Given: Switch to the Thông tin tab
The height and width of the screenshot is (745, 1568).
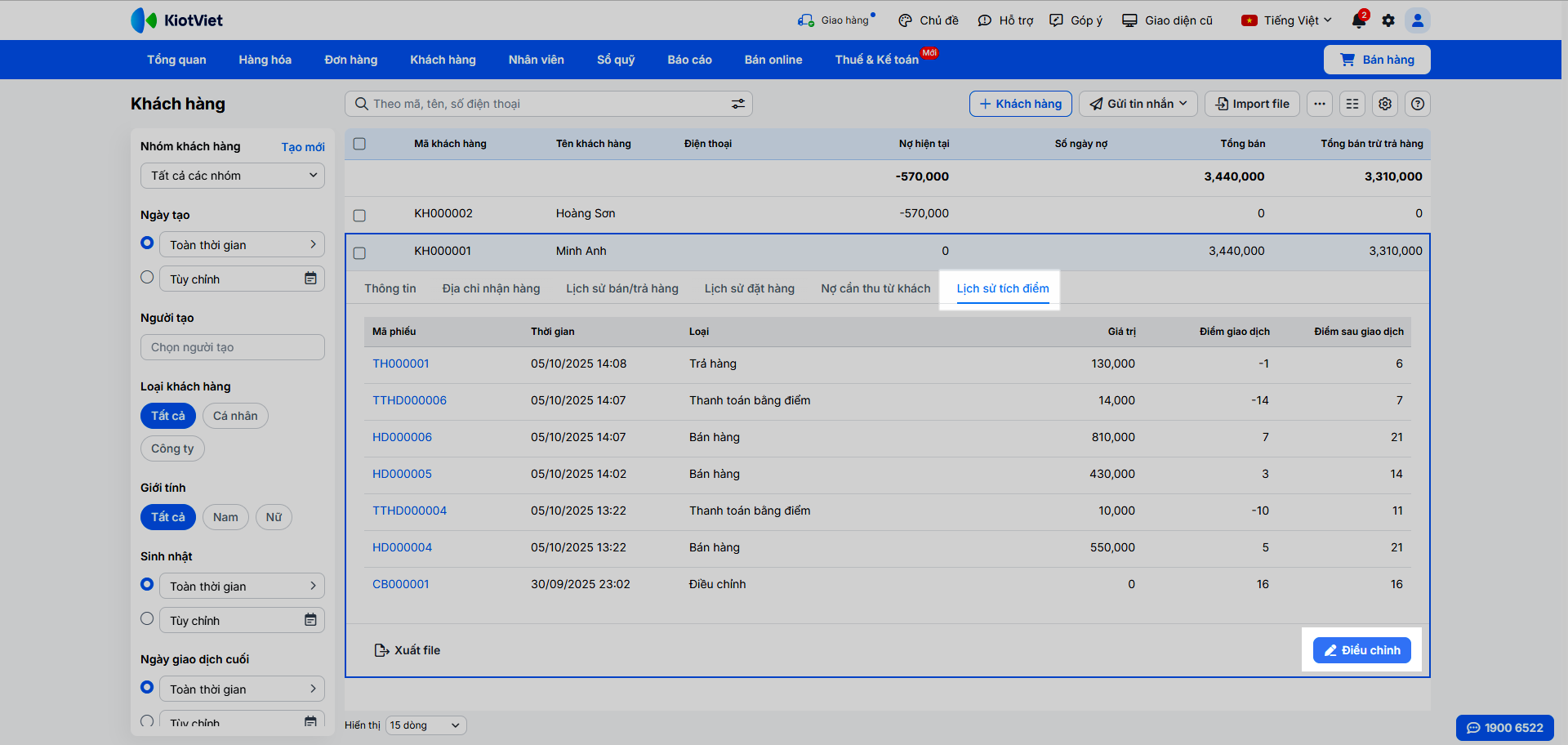Looking at the screenshot, I should (390, 288).
